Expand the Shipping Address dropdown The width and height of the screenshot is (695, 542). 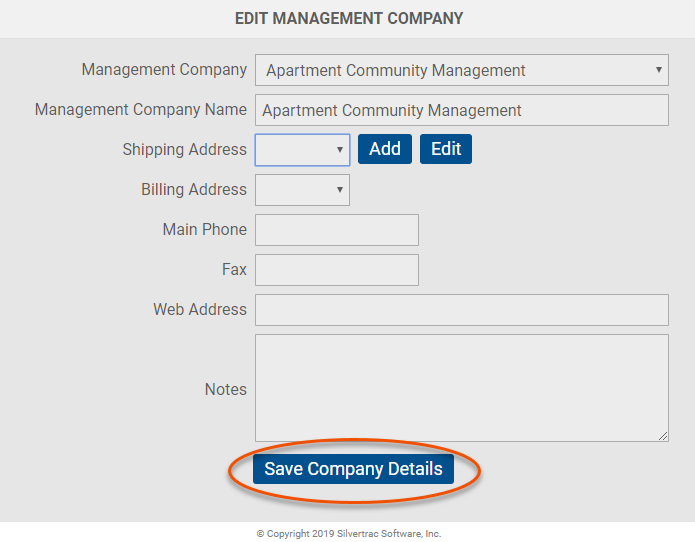[x=302, y=150]
